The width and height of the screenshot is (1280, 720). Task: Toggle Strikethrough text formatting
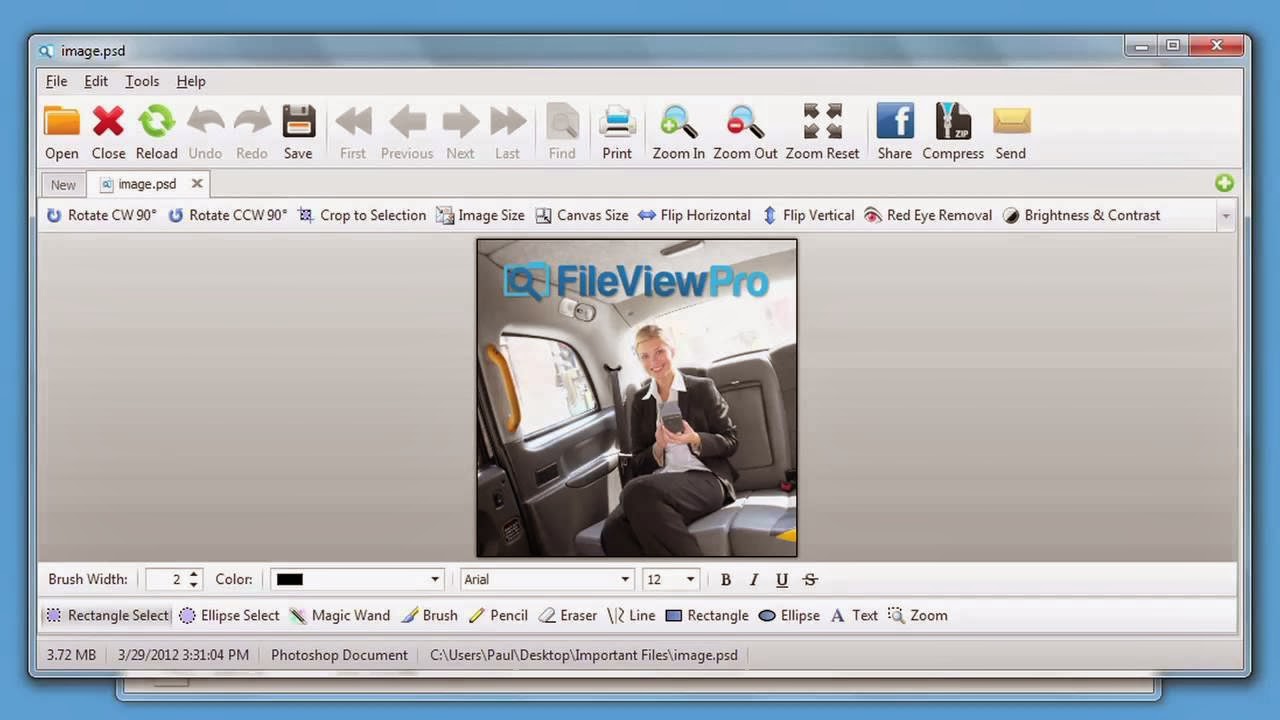pos(810,579)
